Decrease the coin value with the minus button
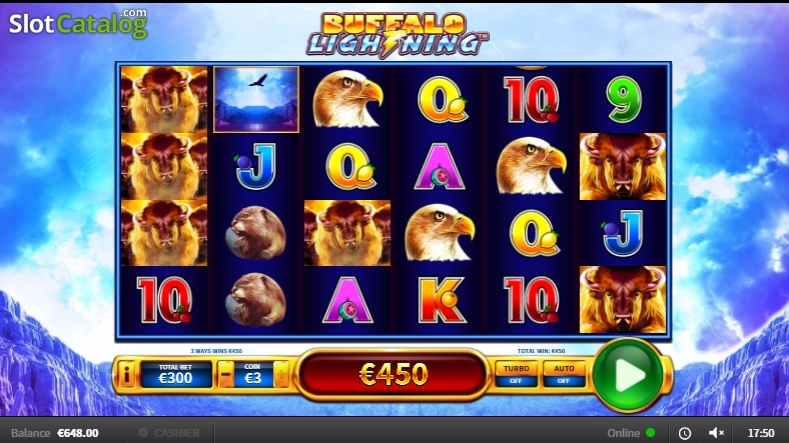This screenshot has height=443, width=789. (x=226, y=375)
